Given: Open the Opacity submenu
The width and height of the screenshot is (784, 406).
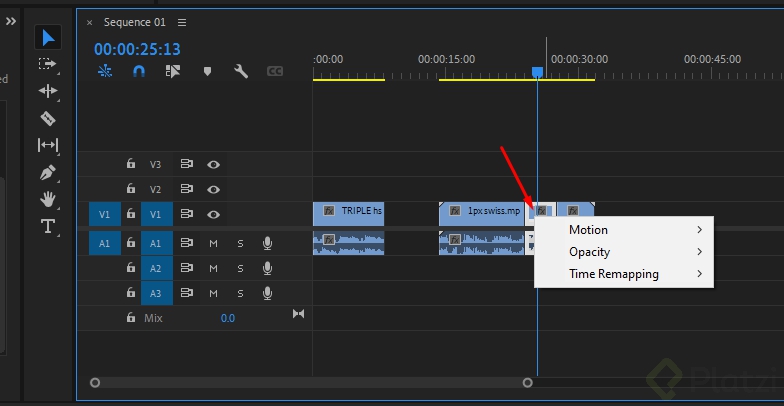Looking at the screenshot, I should coord(624,252).
